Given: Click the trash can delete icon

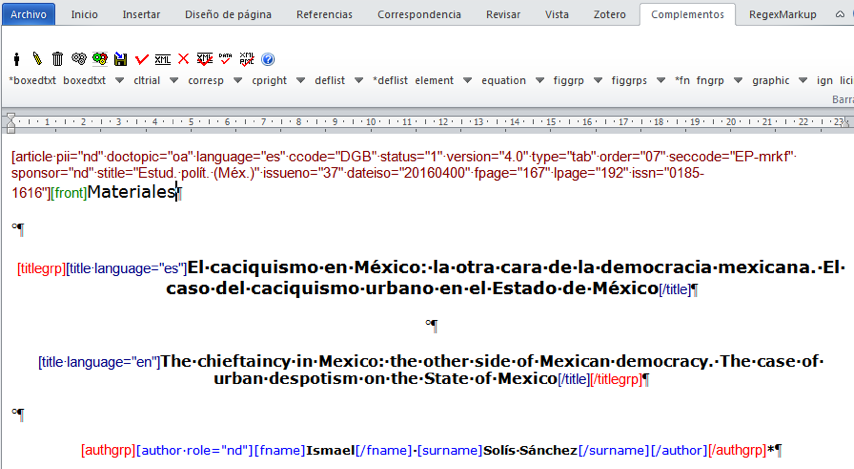Looking at the screenshot, I should click(x=57, y=59).
